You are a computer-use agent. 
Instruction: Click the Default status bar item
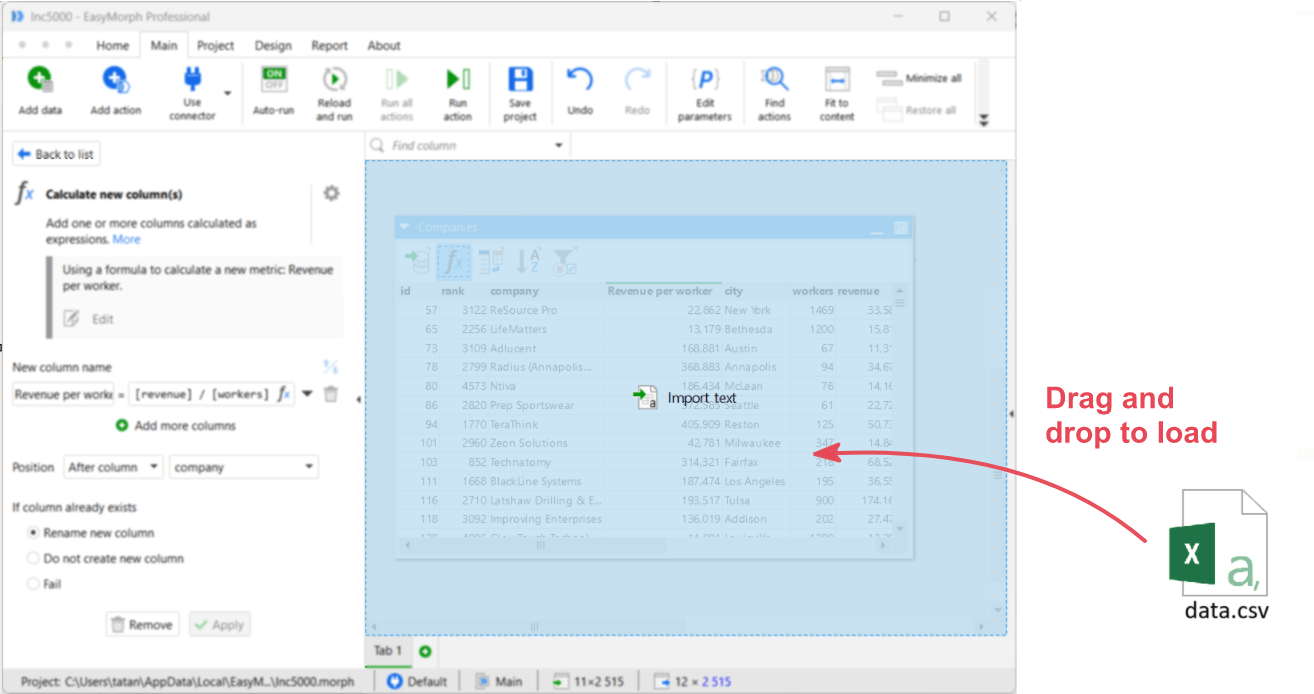(417, 681)
